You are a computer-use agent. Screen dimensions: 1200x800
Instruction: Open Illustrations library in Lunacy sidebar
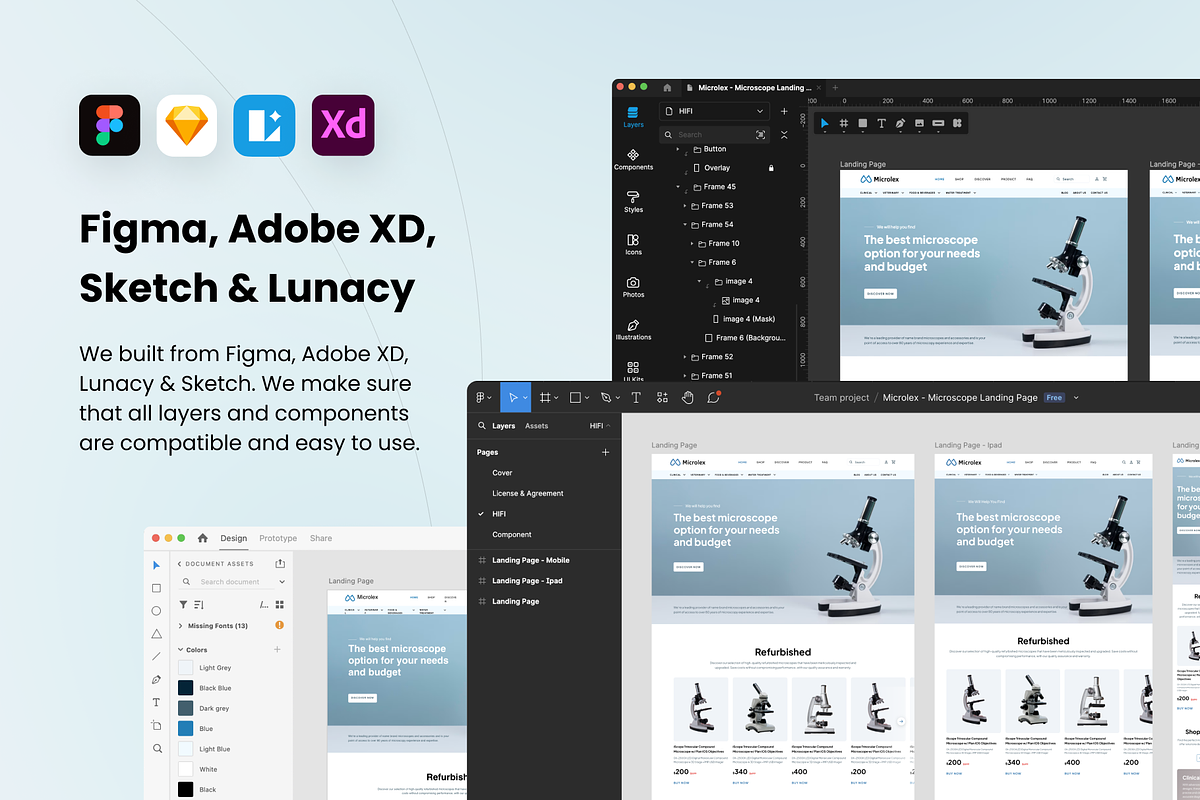(633, 330)
